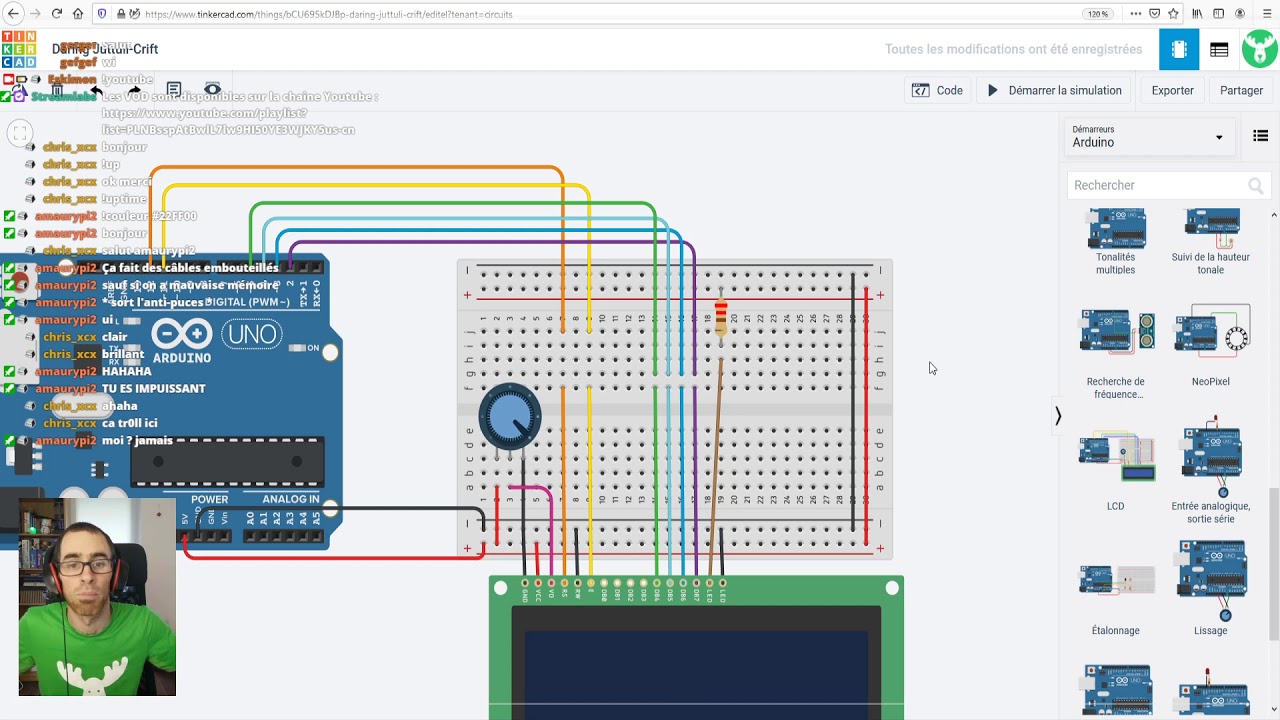Switch to the component list view
Screen dimensions: 1280x720
[x=1219, y=50]
